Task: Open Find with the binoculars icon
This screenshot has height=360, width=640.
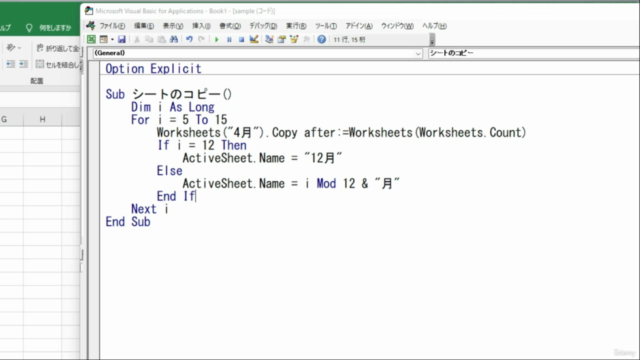Action: click(174, 39)
